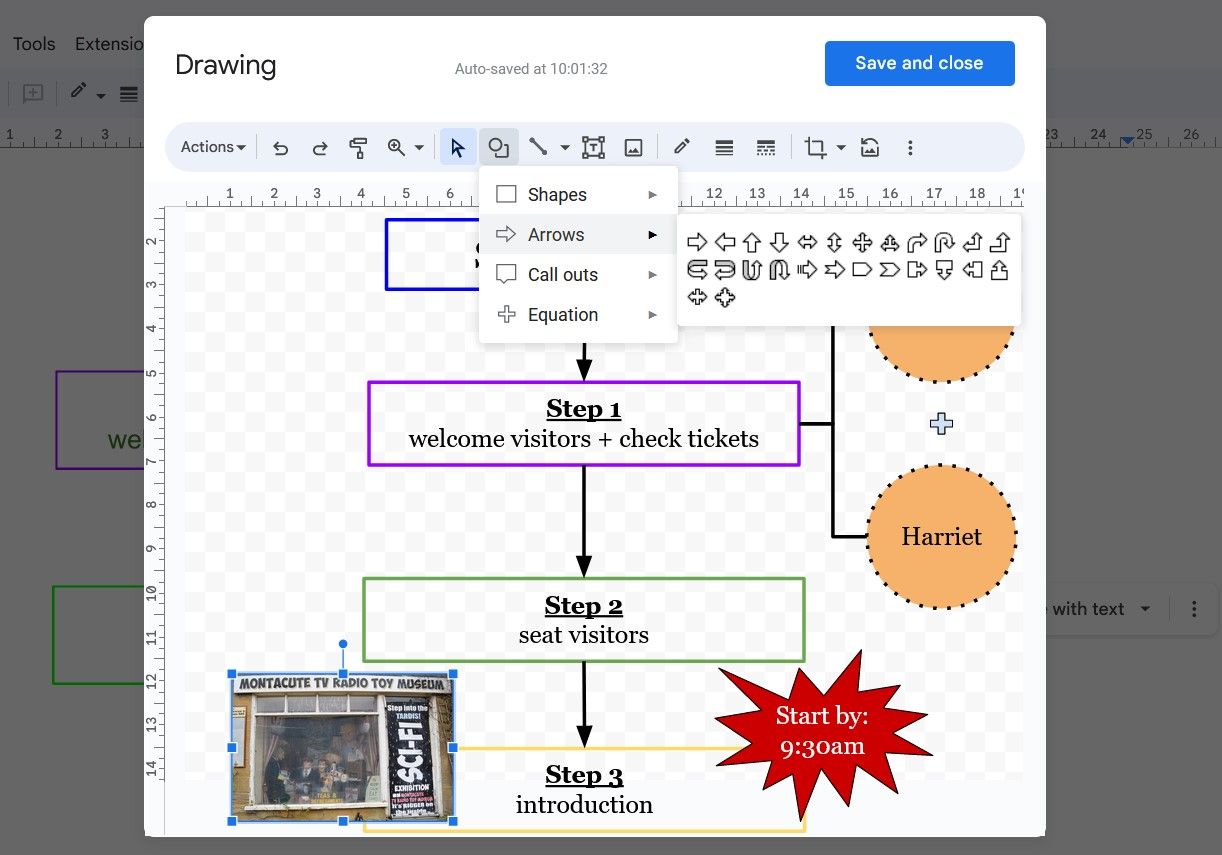Click the Montacute TV Radio Toy Museum image thumbnail
The height and width of the screenshot is (855, 1222).
click(343, 748)
